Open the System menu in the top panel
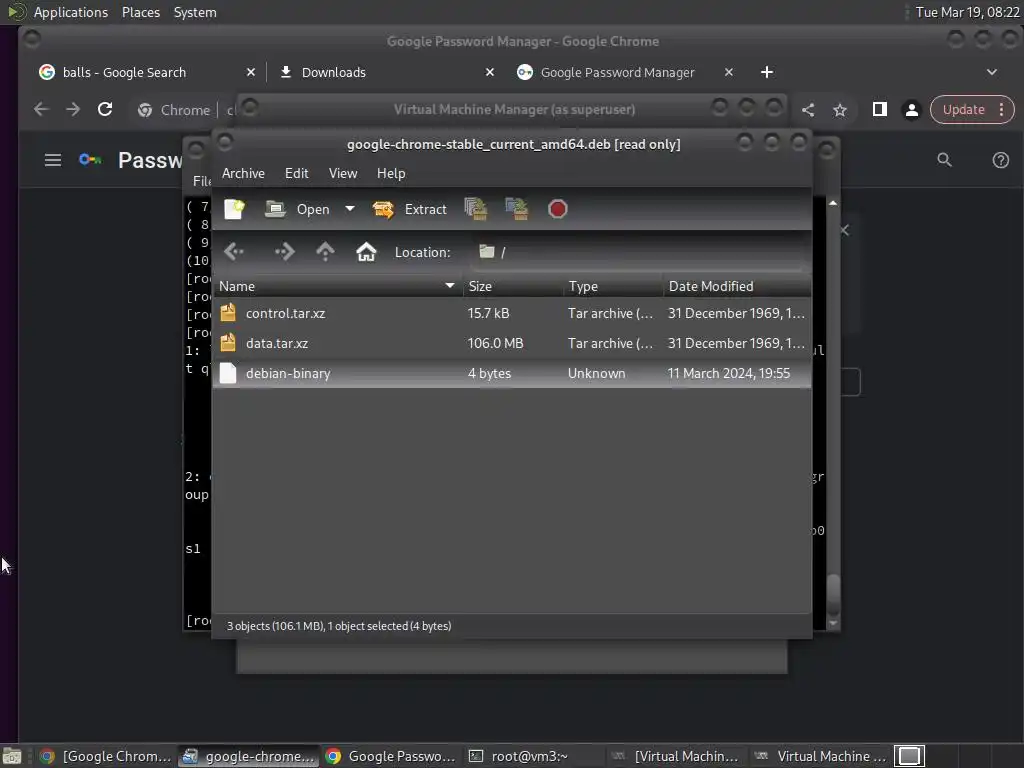Image resolution: width=1024 pixels, height=768 pixels. pos(195,12)
